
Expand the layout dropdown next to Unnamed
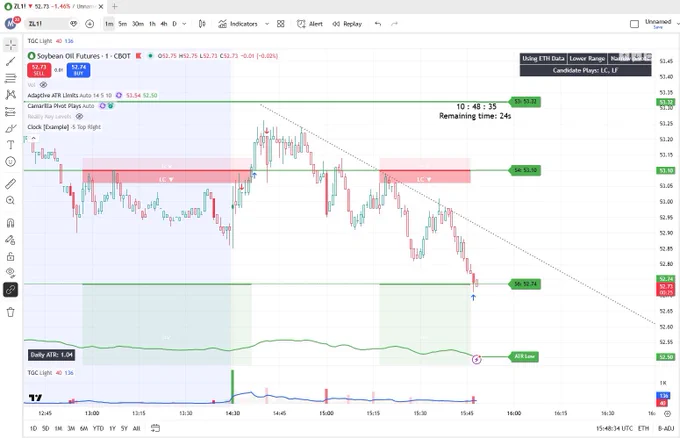677,24
